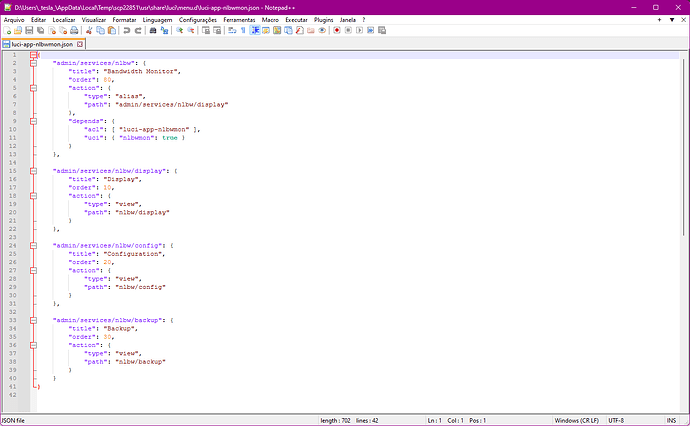Collapse the fold at line 2 admin/services/nlbw
The image size is (690, 426).
point(33,63)
